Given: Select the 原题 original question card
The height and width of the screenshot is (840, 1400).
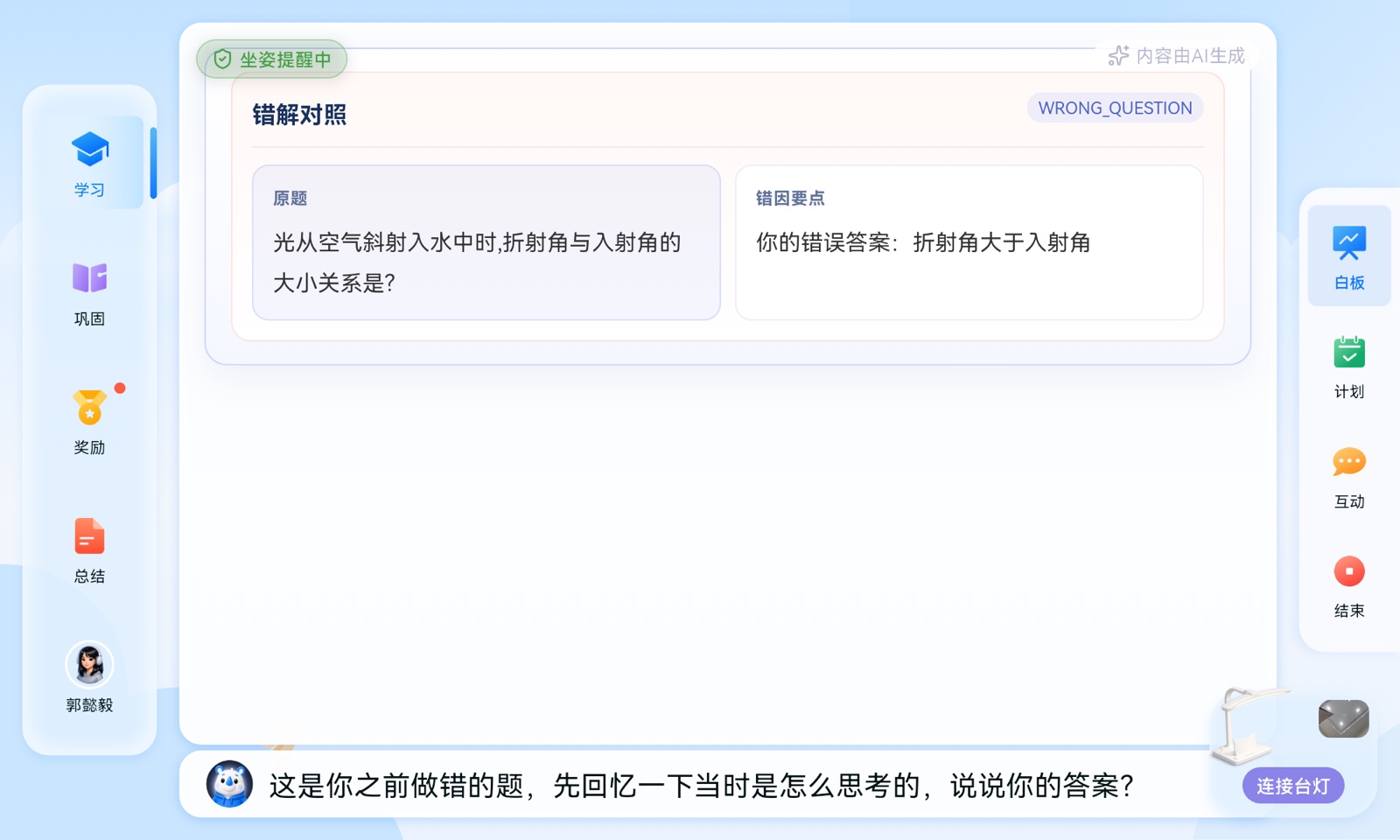Looking at the screenshot, I should [486, 242].
